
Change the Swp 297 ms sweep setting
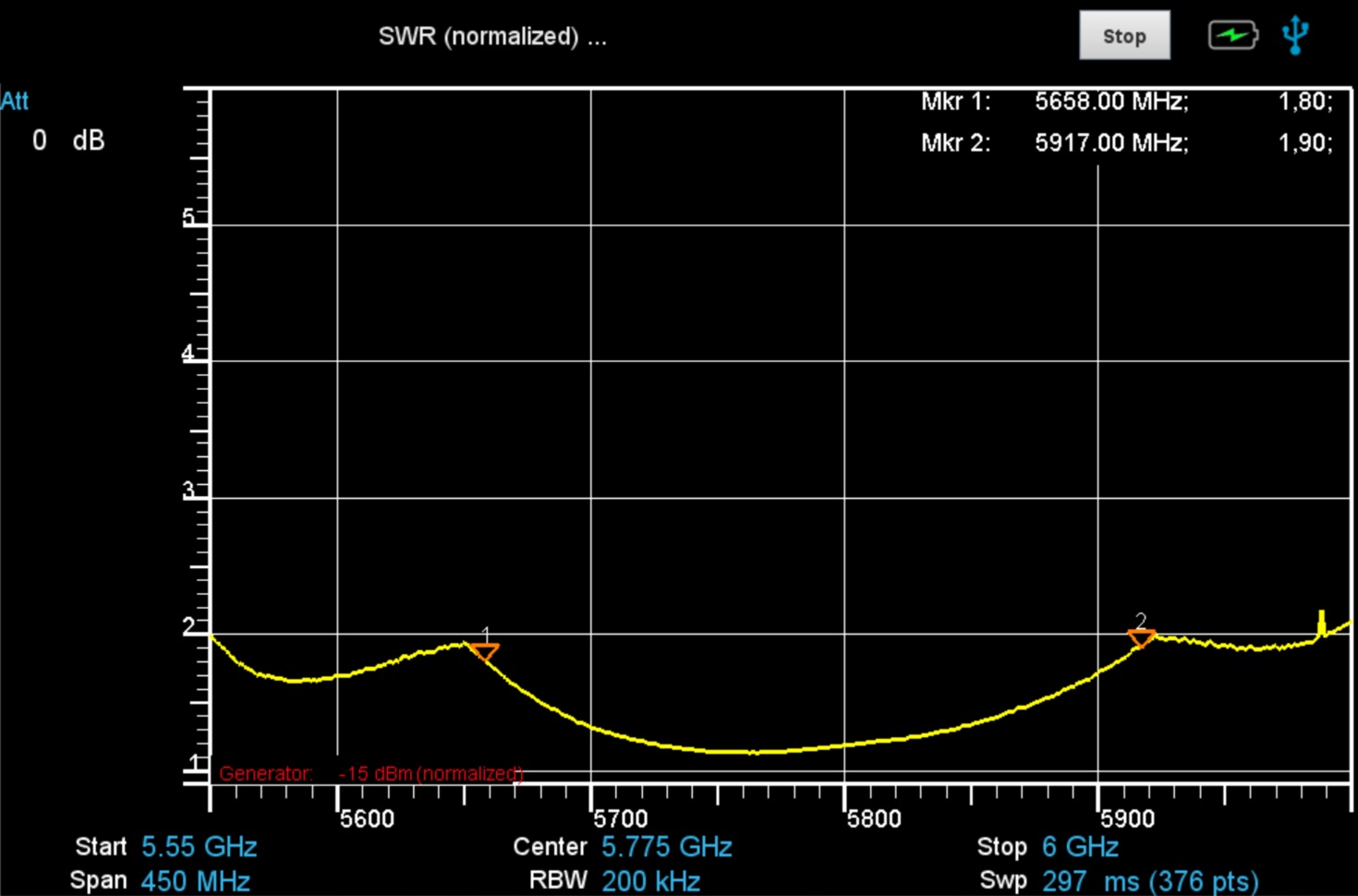coord(1149,880)
